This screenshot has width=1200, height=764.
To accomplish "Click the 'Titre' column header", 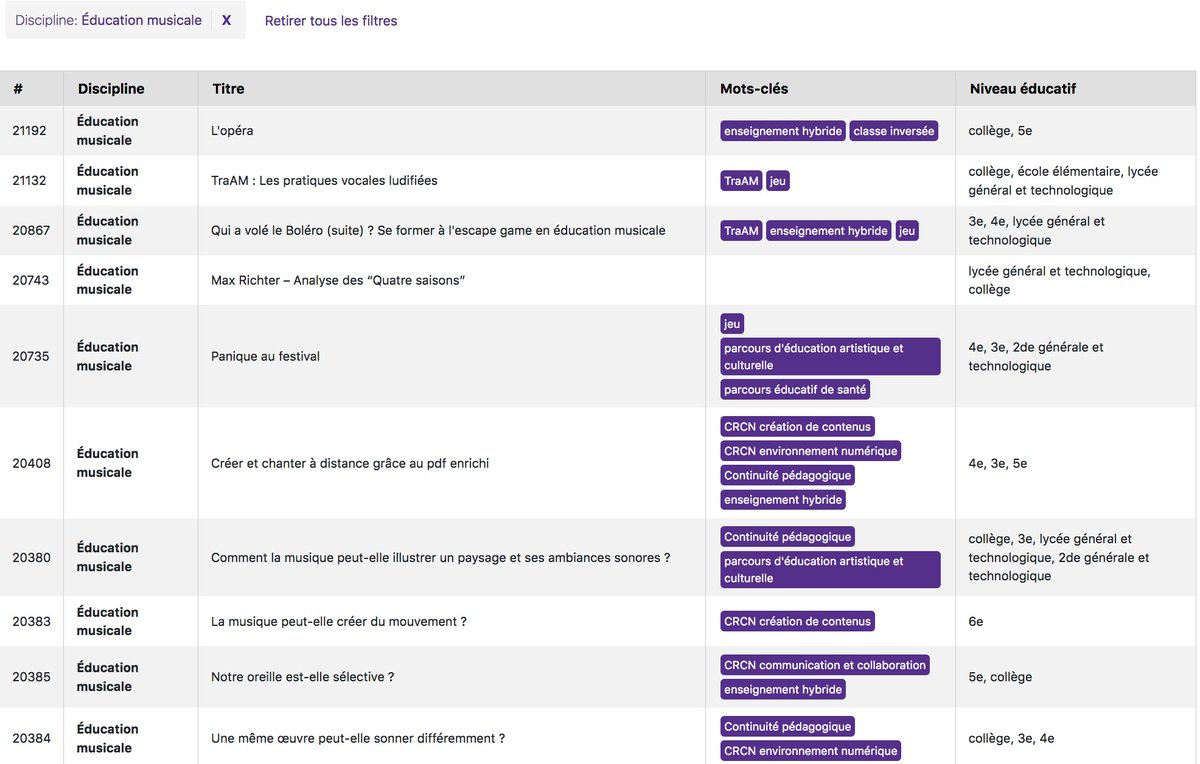I will 228,88.
